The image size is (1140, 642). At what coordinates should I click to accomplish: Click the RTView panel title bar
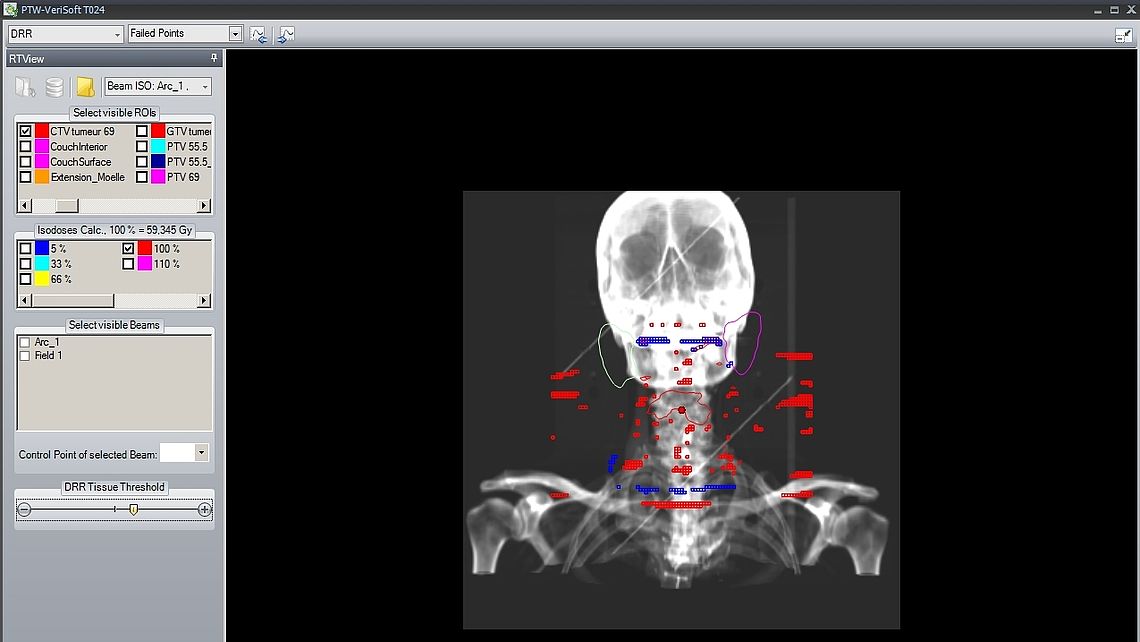click(100, 58)
